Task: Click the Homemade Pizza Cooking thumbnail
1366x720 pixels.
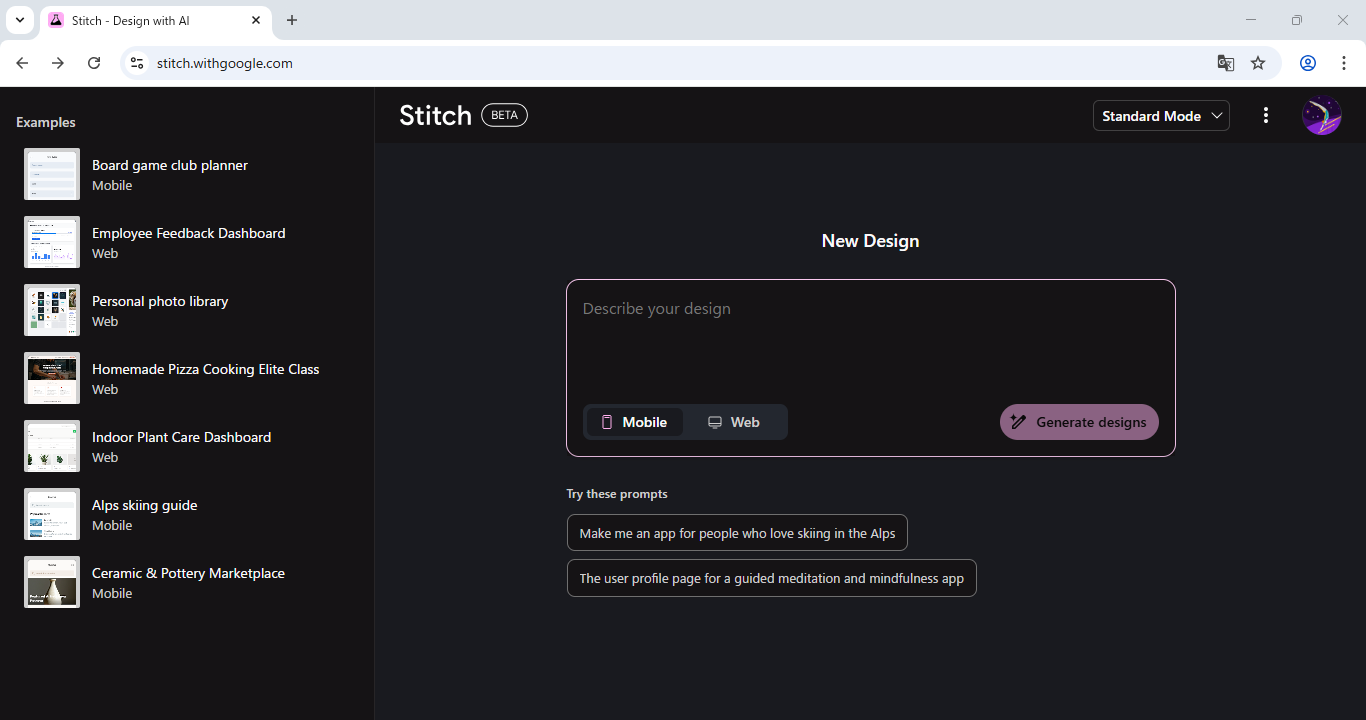Action: tap(52, 378)
